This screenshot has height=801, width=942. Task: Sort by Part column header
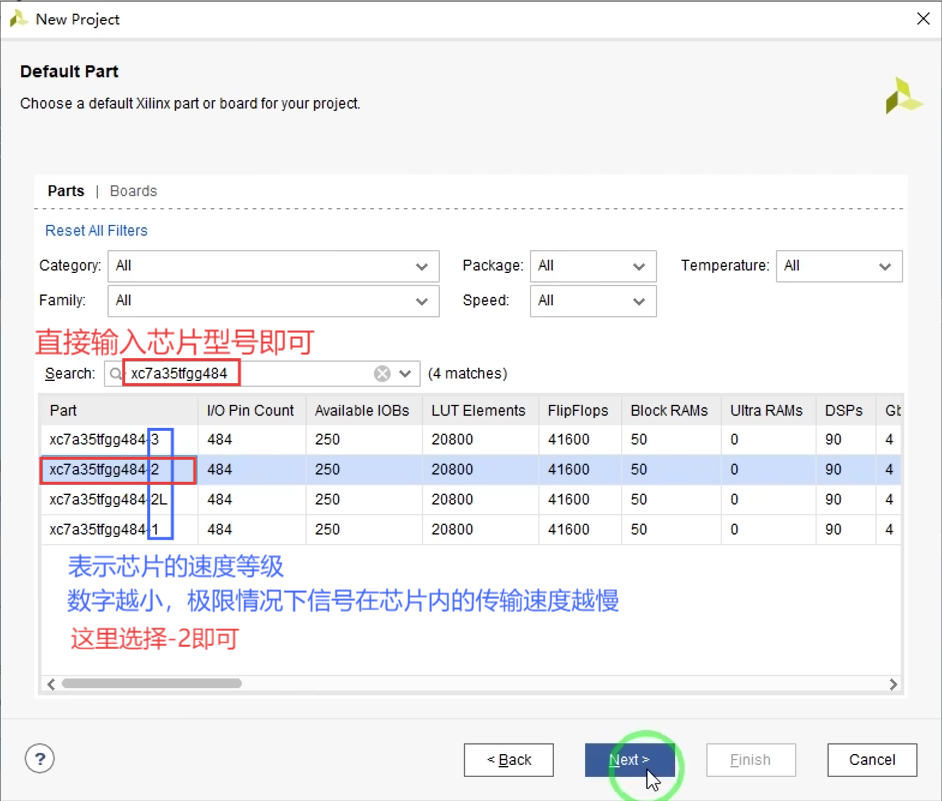119,410
